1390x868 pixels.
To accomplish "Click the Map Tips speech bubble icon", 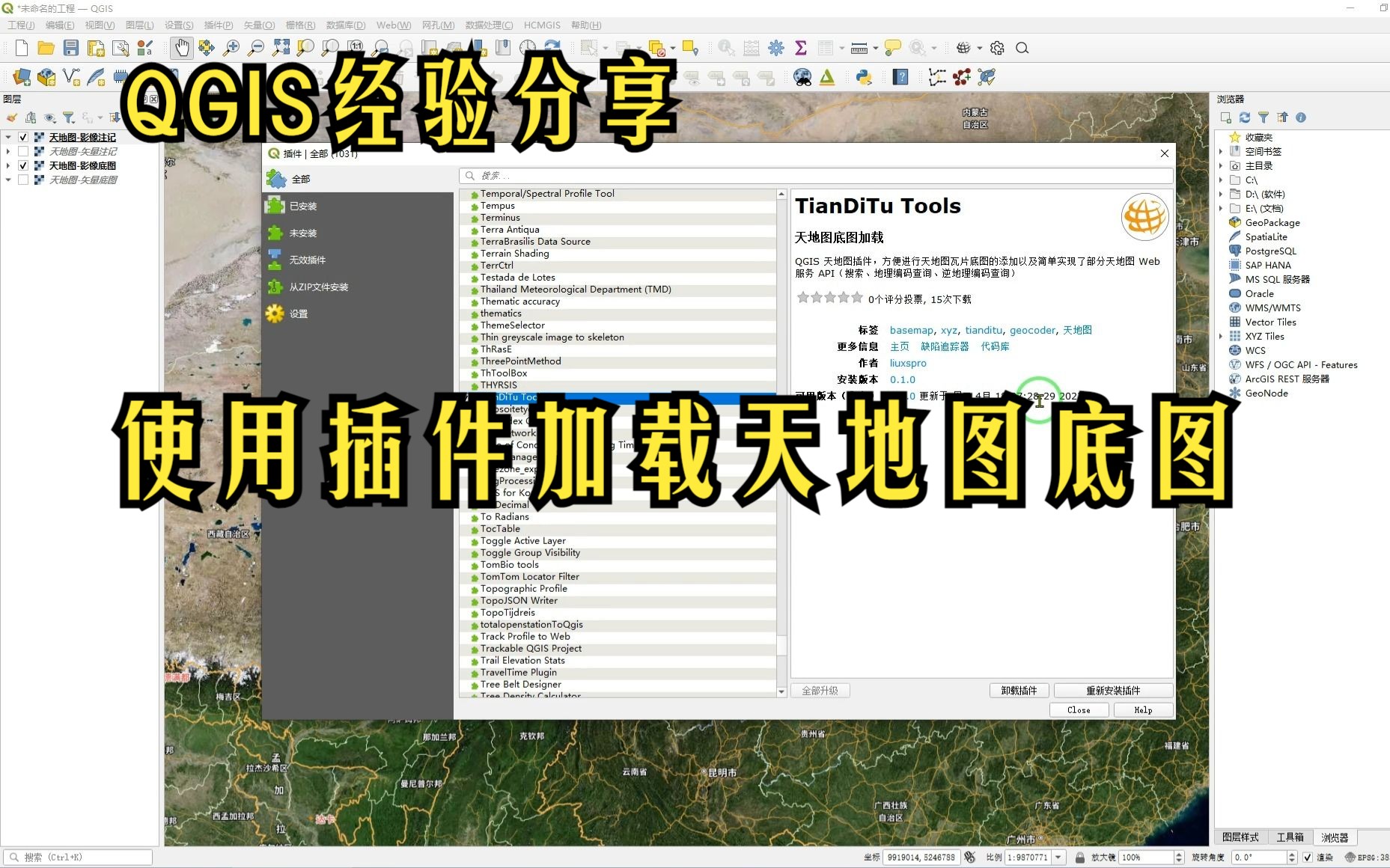I will click(x=892, y=48).
